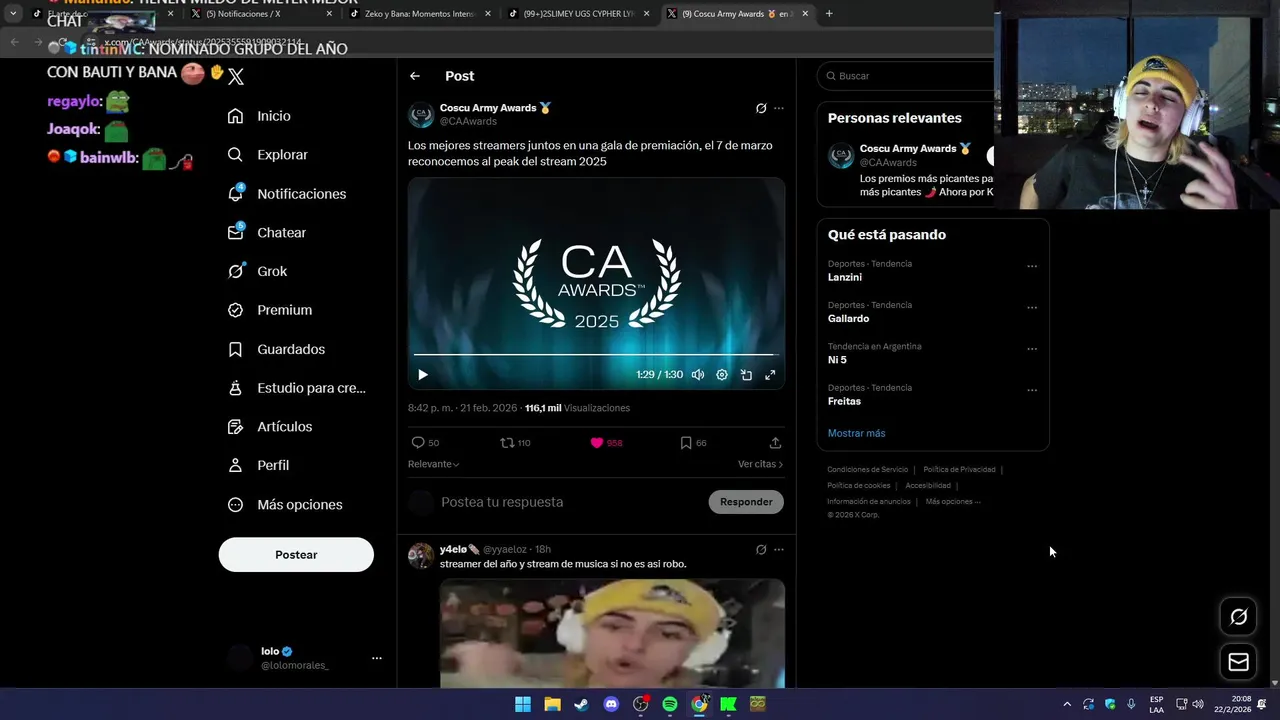This screenshot has width=1280, height=720.
Task: Mute the video with the volume icon
Action: click(x=698, y=375)
